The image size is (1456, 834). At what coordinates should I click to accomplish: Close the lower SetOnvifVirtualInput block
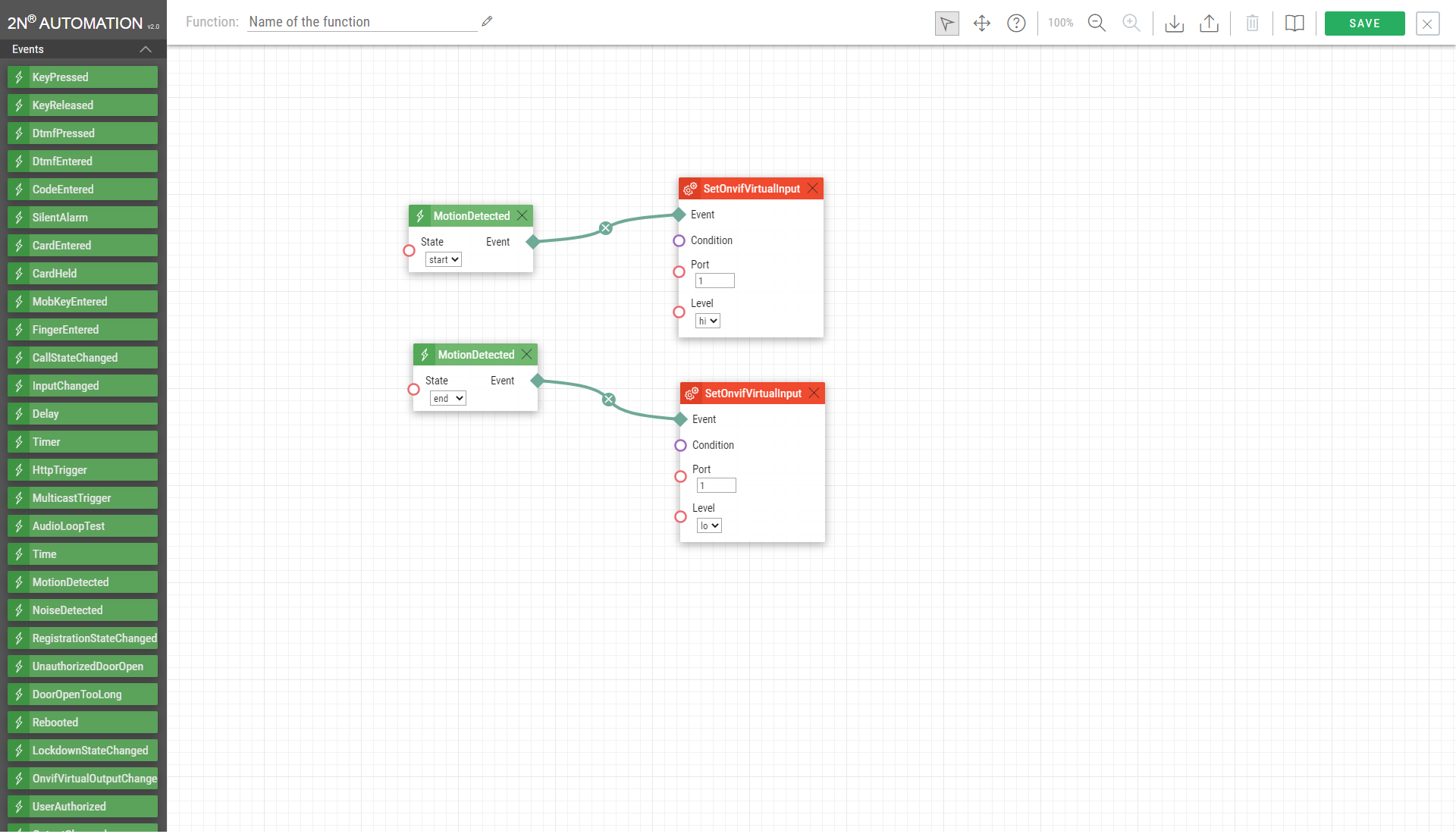coord(814,393)
